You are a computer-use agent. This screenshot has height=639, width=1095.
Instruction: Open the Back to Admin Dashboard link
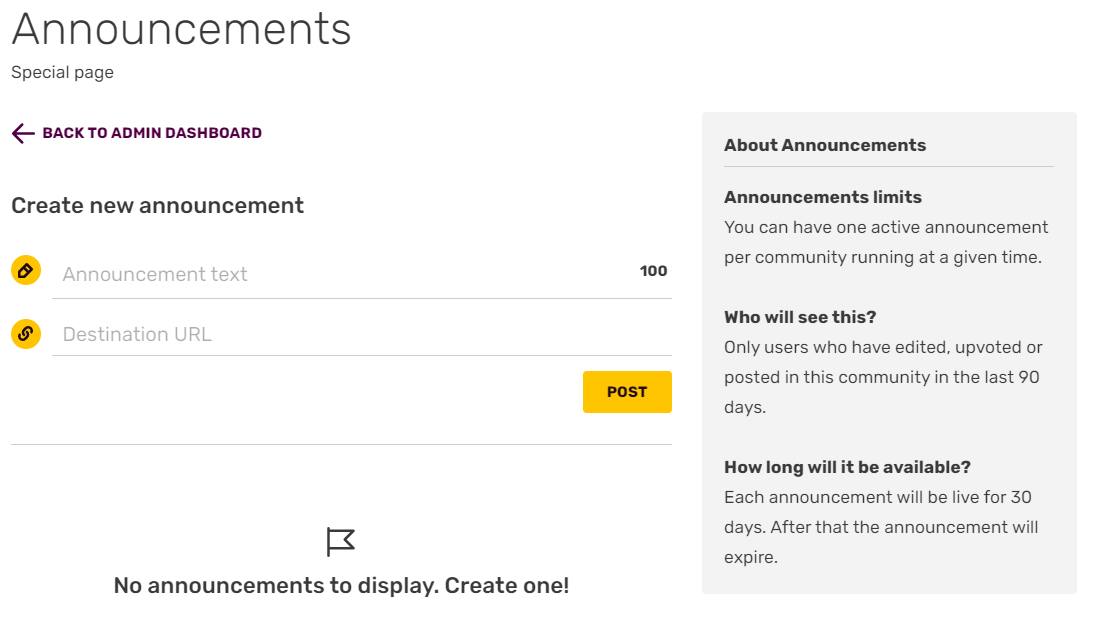point(151,133)
